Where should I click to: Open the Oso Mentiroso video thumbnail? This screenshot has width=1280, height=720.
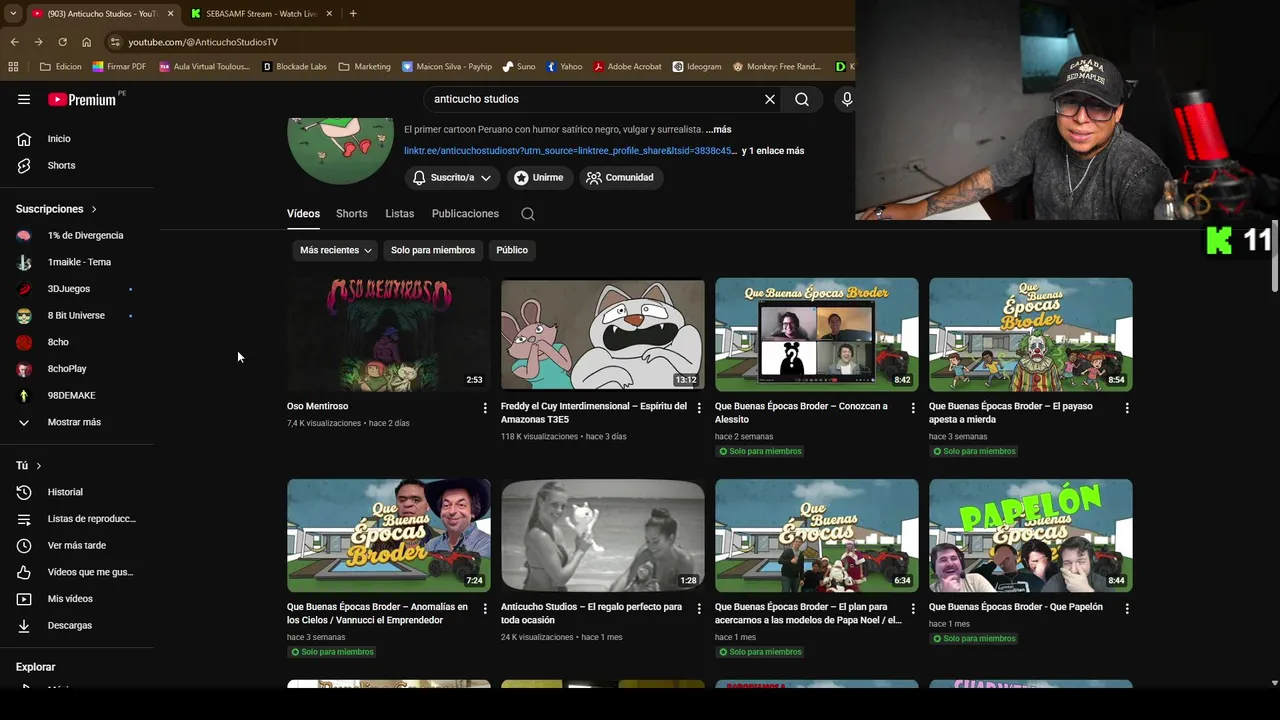(x=389, y=334)
